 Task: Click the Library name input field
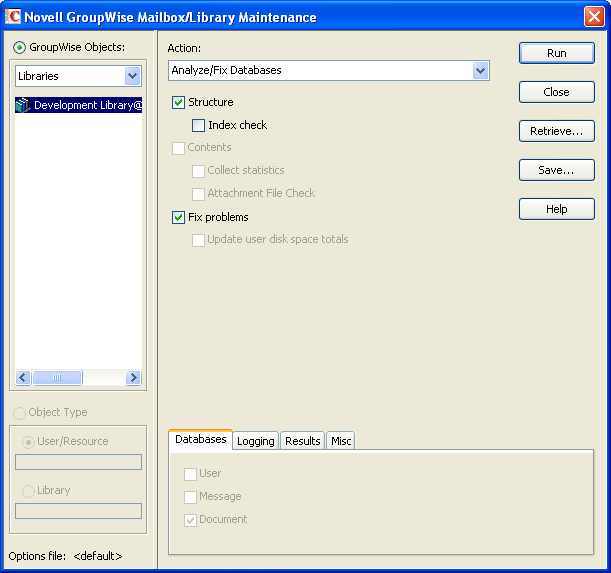(x=78, y=511)
